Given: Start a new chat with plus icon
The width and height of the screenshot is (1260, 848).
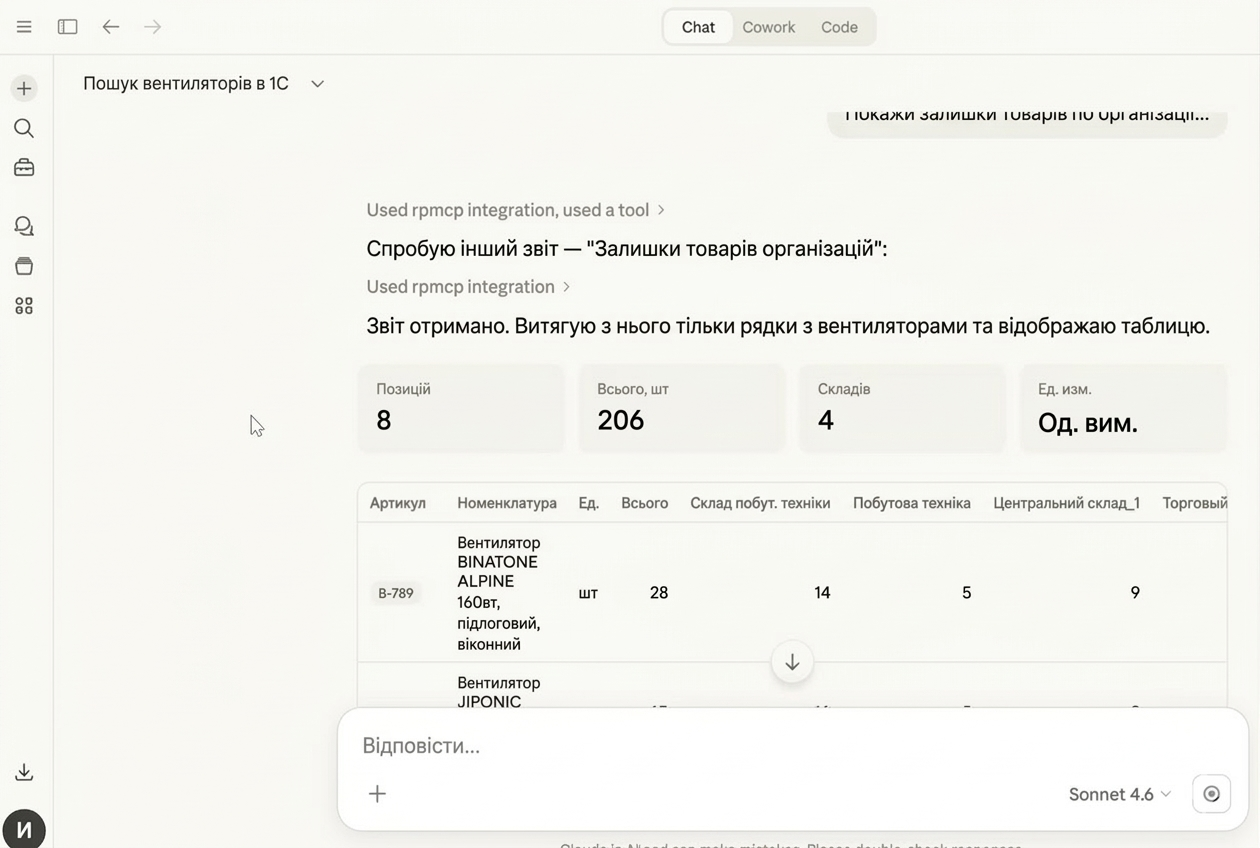Looking at the screenshot, I should point(24,88).
